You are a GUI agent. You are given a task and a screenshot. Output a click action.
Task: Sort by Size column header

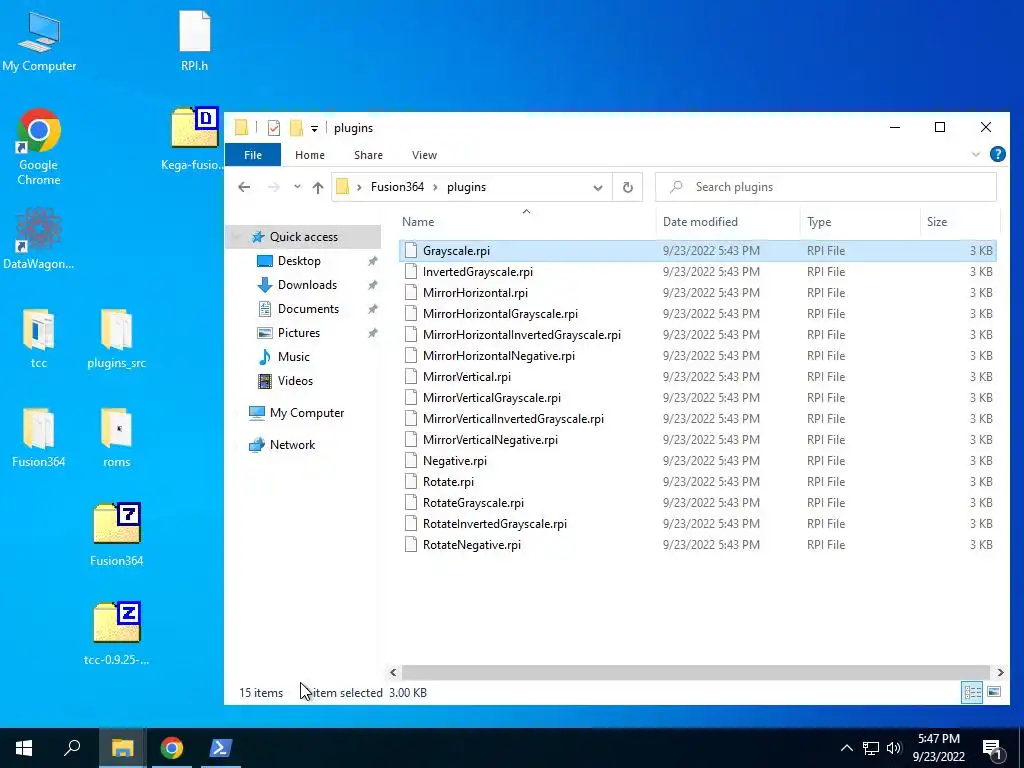tap(959, 222)
